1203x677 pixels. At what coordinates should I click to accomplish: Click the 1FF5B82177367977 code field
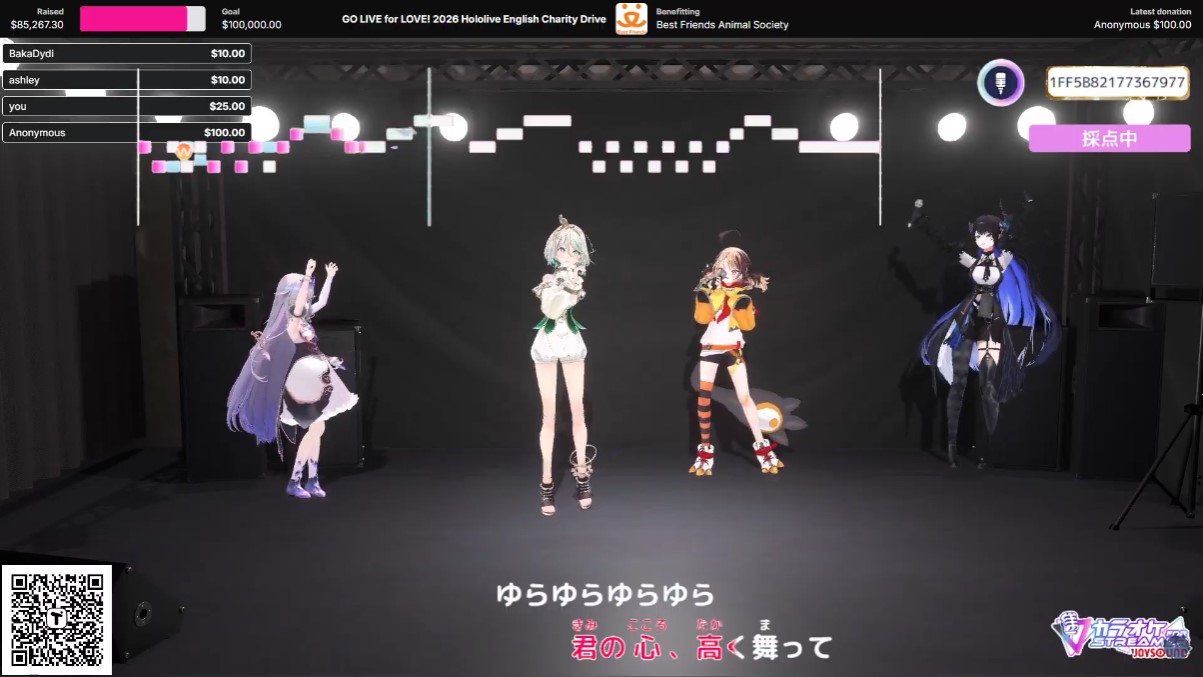click(1117, 83)
